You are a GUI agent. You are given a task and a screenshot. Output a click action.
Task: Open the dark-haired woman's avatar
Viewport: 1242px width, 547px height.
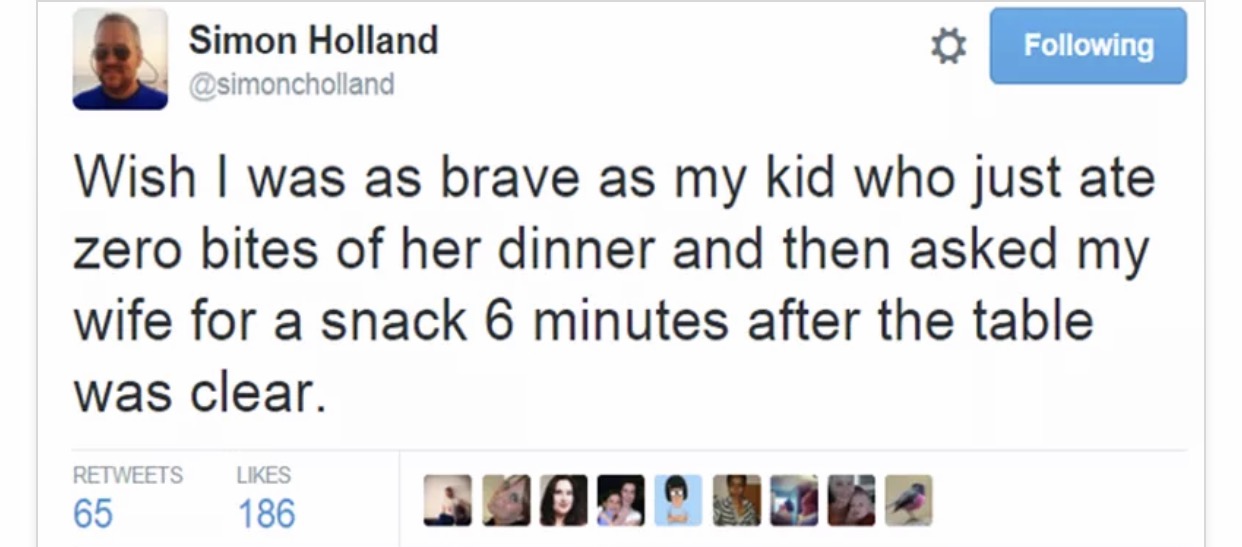564,500
